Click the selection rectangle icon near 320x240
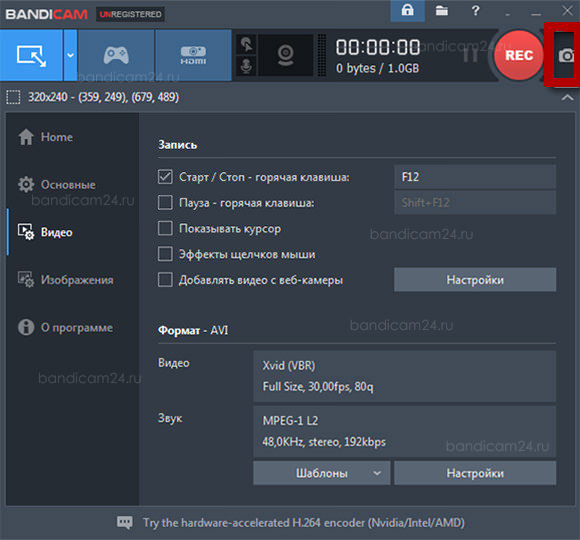 coord(13,97)
